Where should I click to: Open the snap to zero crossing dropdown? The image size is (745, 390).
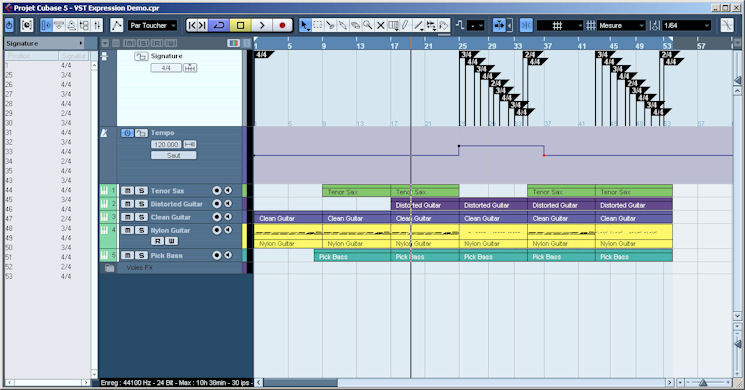click(x=476, y=26)
